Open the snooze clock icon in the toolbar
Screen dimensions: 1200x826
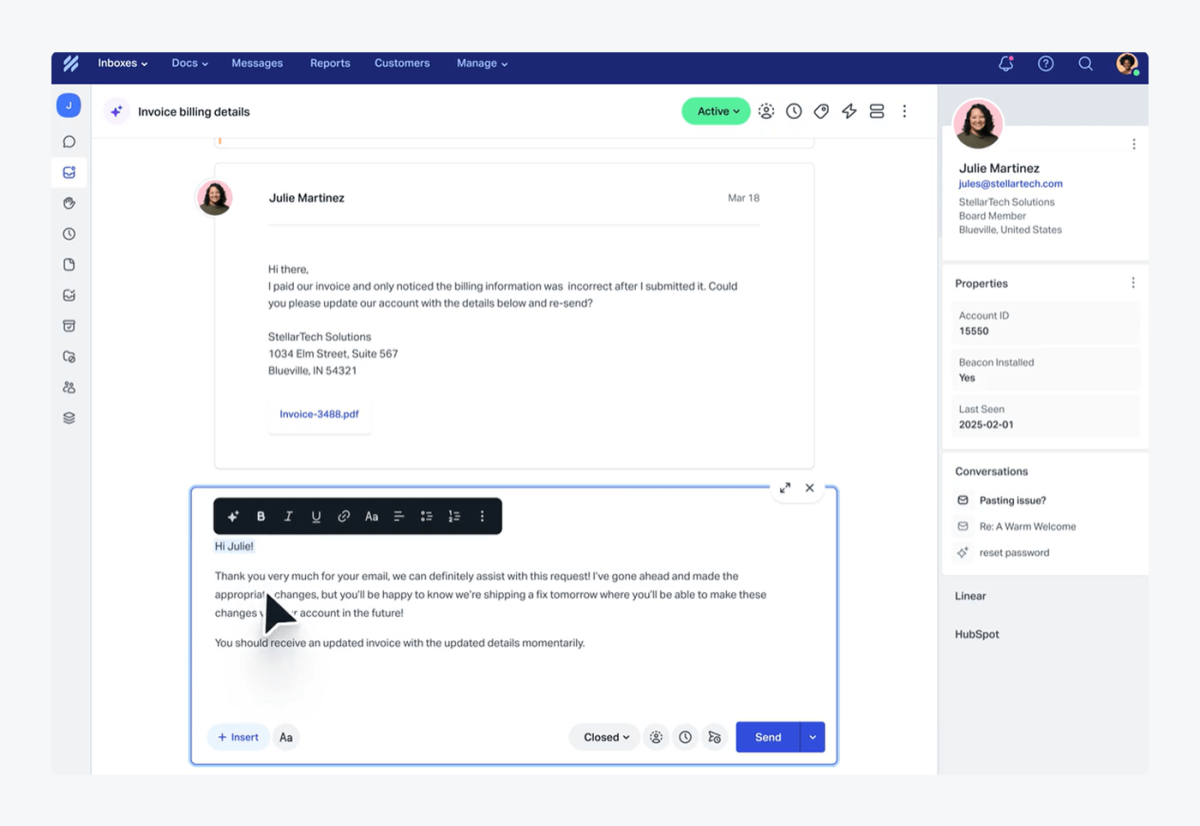794,111
